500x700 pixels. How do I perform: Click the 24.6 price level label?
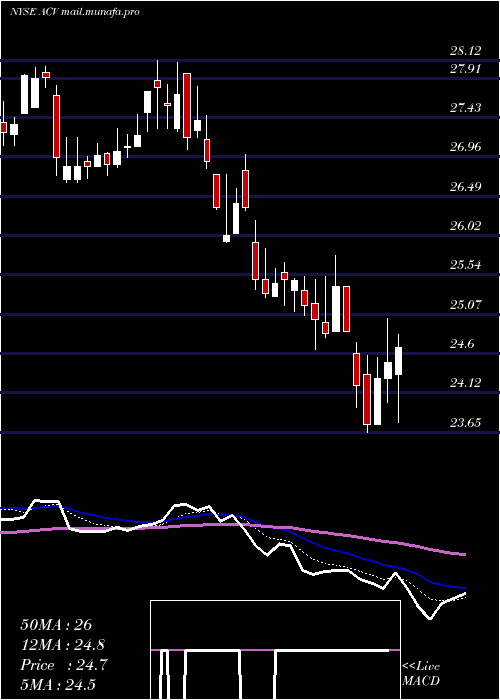(462, 344)
